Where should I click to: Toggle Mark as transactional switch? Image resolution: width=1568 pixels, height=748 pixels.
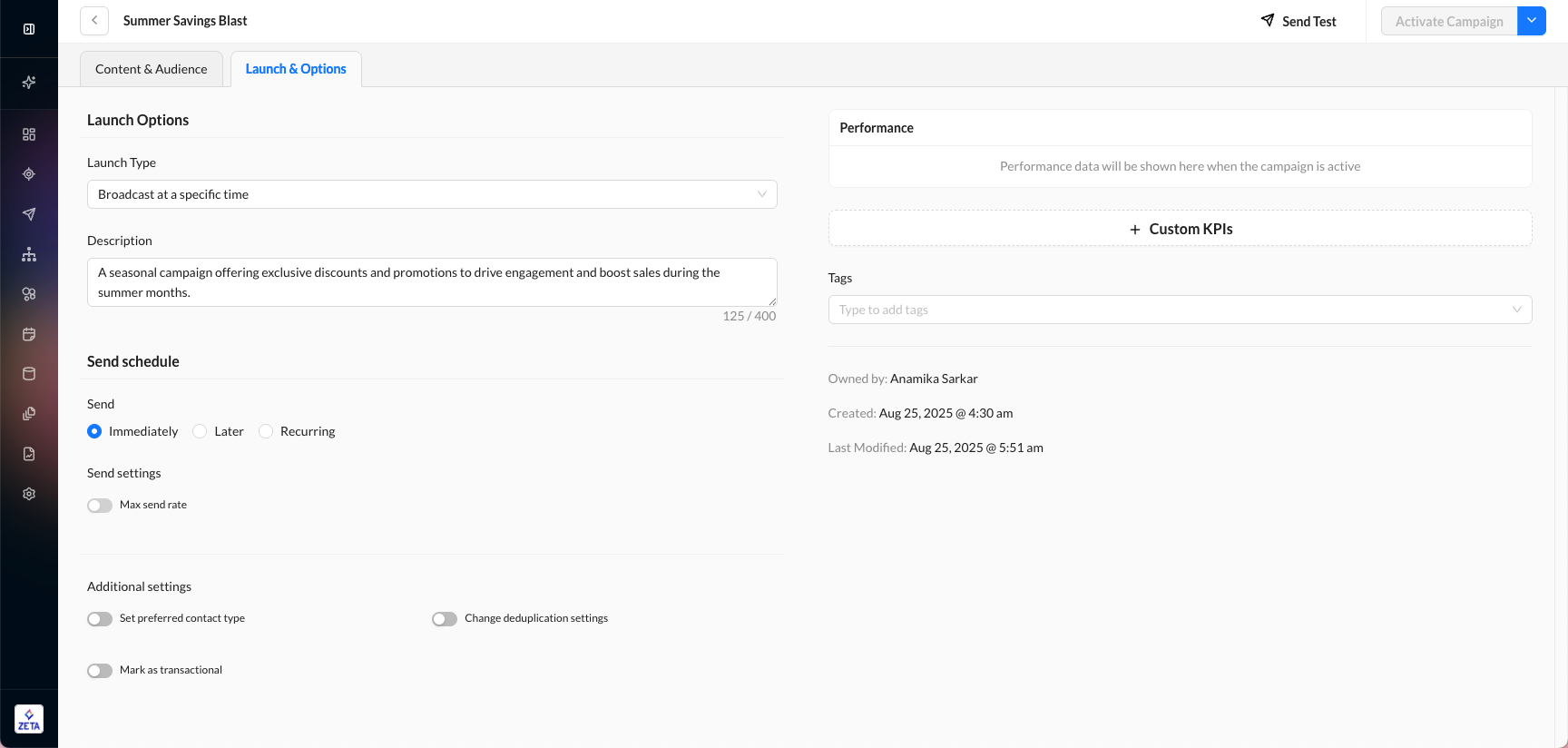(100, 671)
